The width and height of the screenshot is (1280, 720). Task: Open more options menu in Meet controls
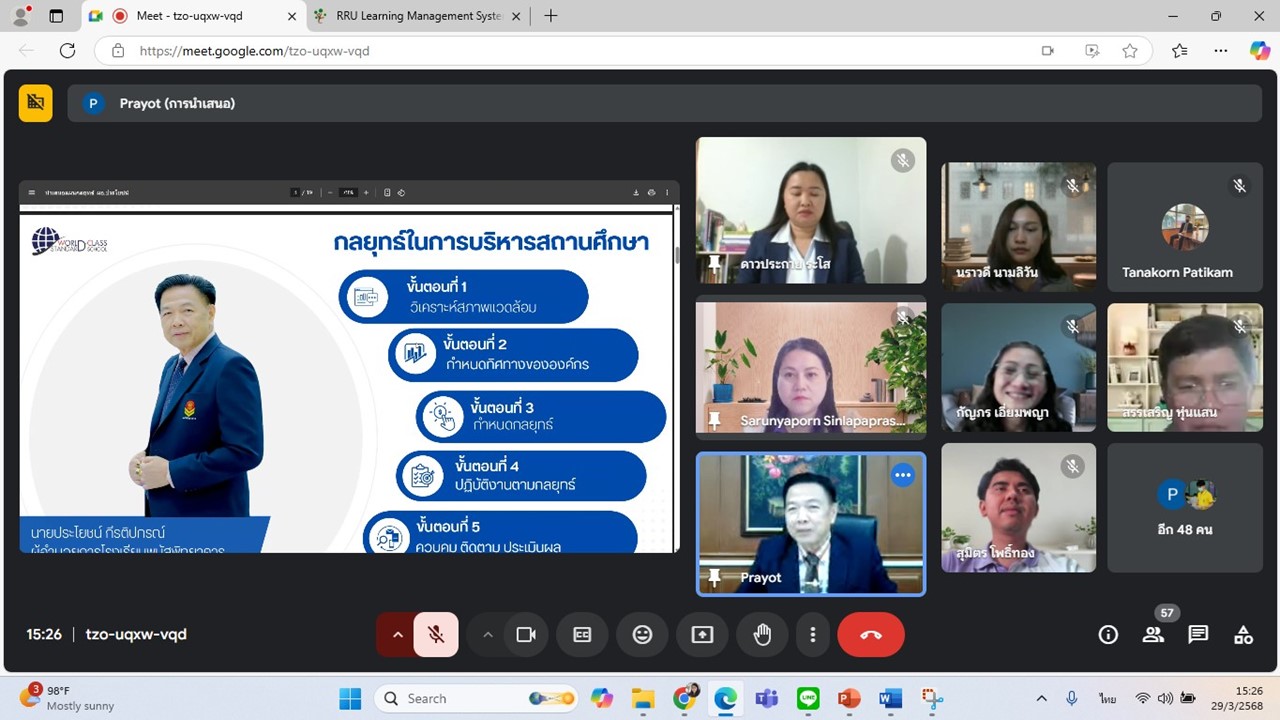coord(813,634)
